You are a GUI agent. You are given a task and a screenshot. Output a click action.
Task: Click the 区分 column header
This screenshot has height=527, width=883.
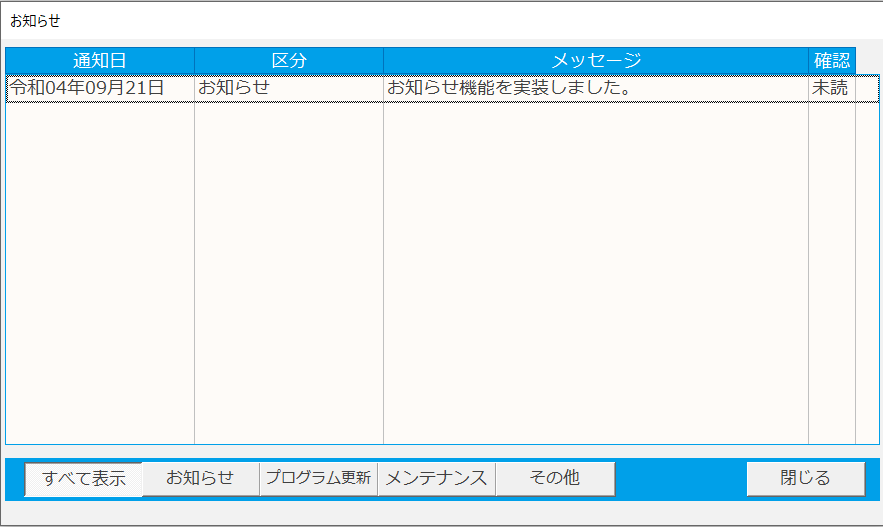point(289,60)
